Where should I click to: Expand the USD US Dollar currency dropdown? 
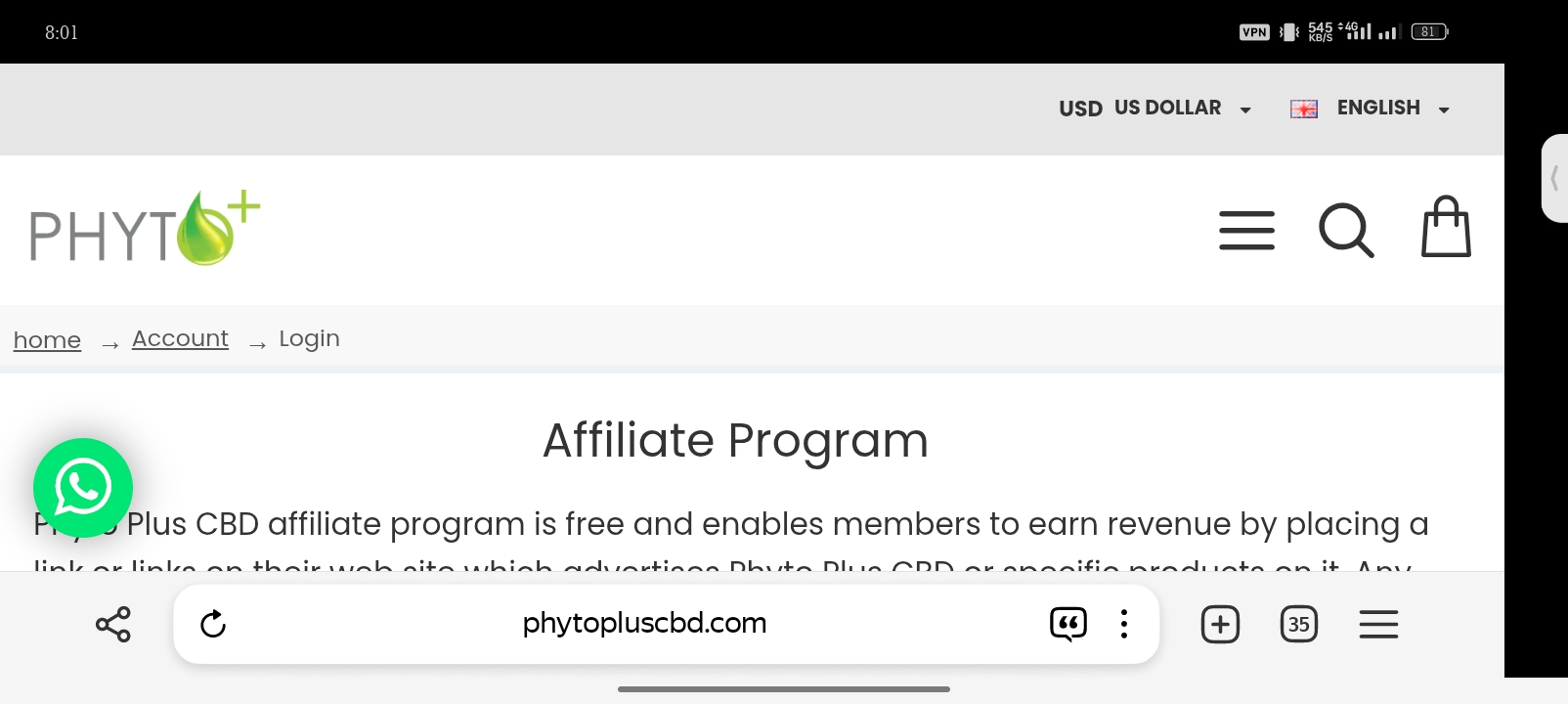click(1154, 109)
